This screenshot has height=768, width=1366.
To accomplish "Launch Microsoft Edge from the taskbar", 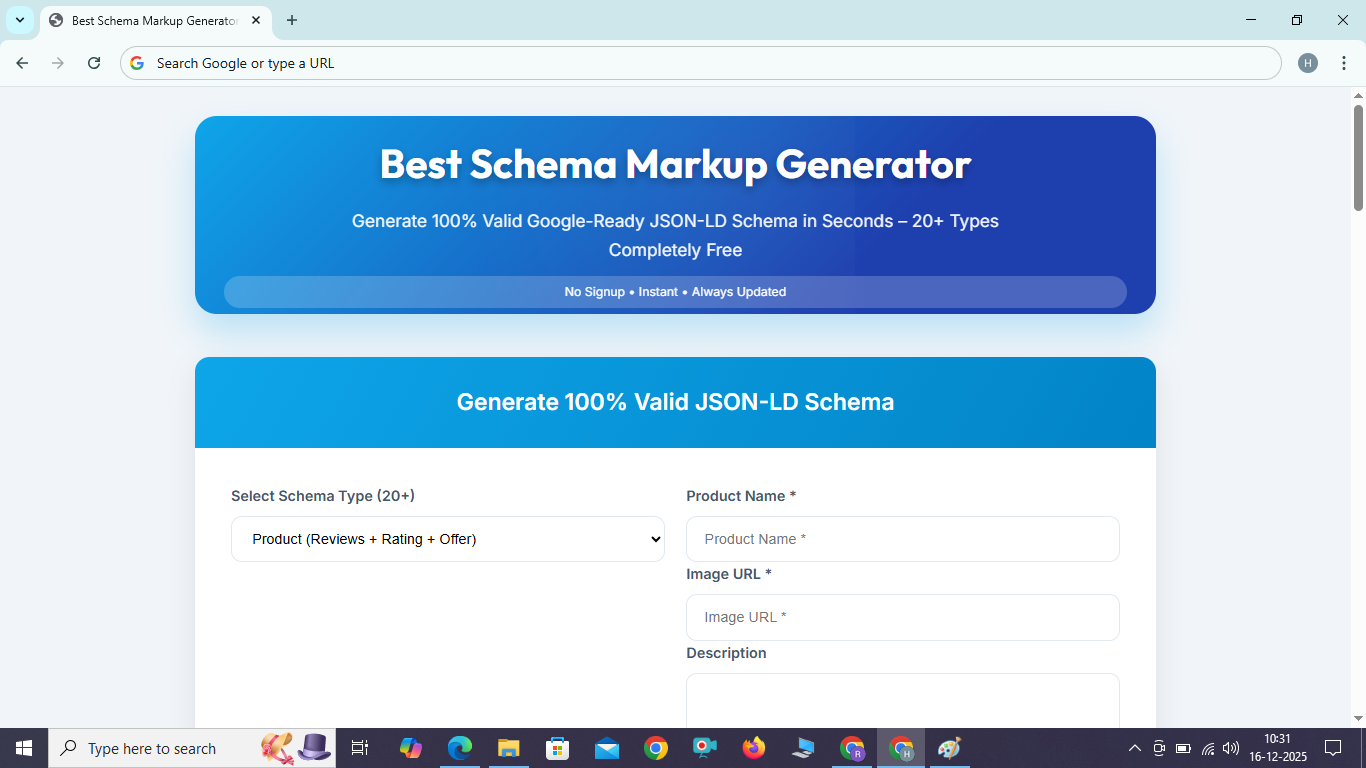I will (x=459, y=748).
